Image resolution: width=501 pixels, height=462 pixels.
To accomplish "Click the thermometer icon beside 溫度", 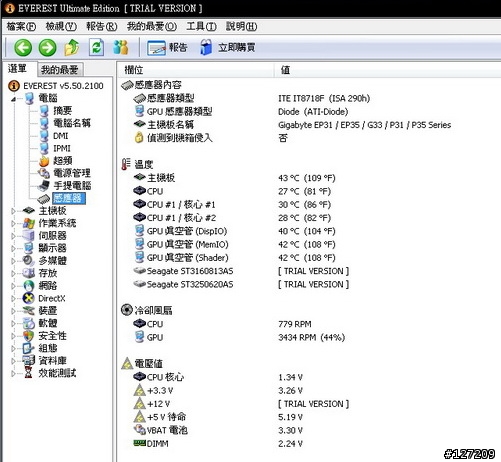I will click(x=126, y=164).
